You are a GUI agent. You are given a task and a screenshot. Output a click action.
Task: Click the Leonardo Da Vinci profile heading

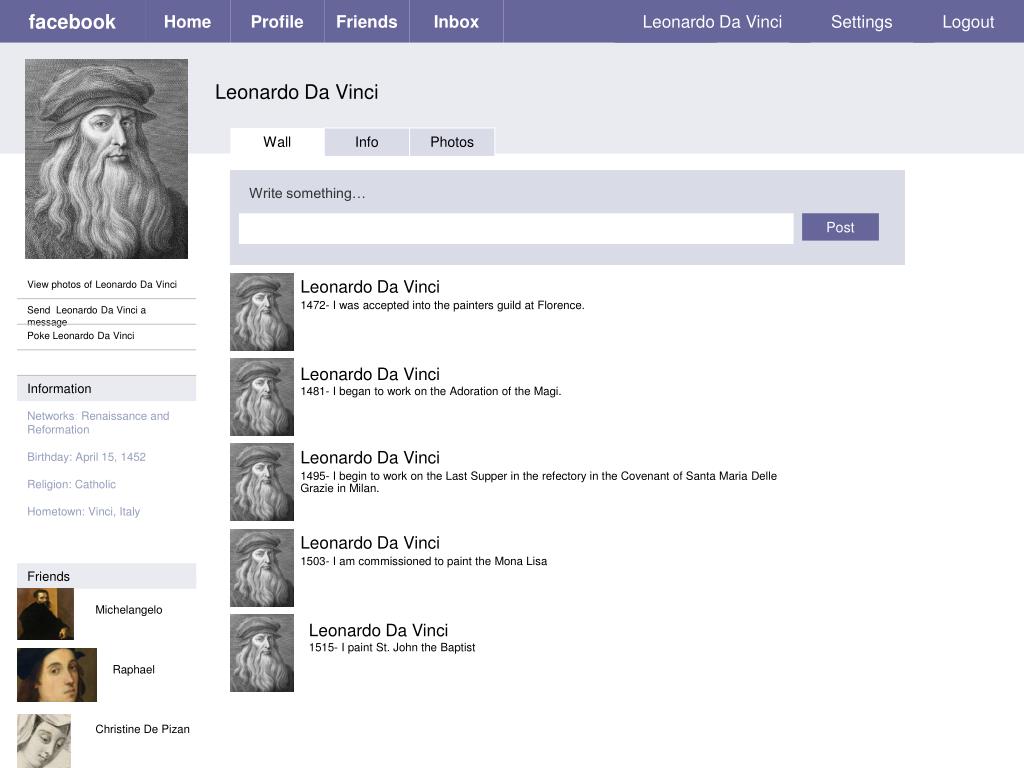[x=296, y=92]
